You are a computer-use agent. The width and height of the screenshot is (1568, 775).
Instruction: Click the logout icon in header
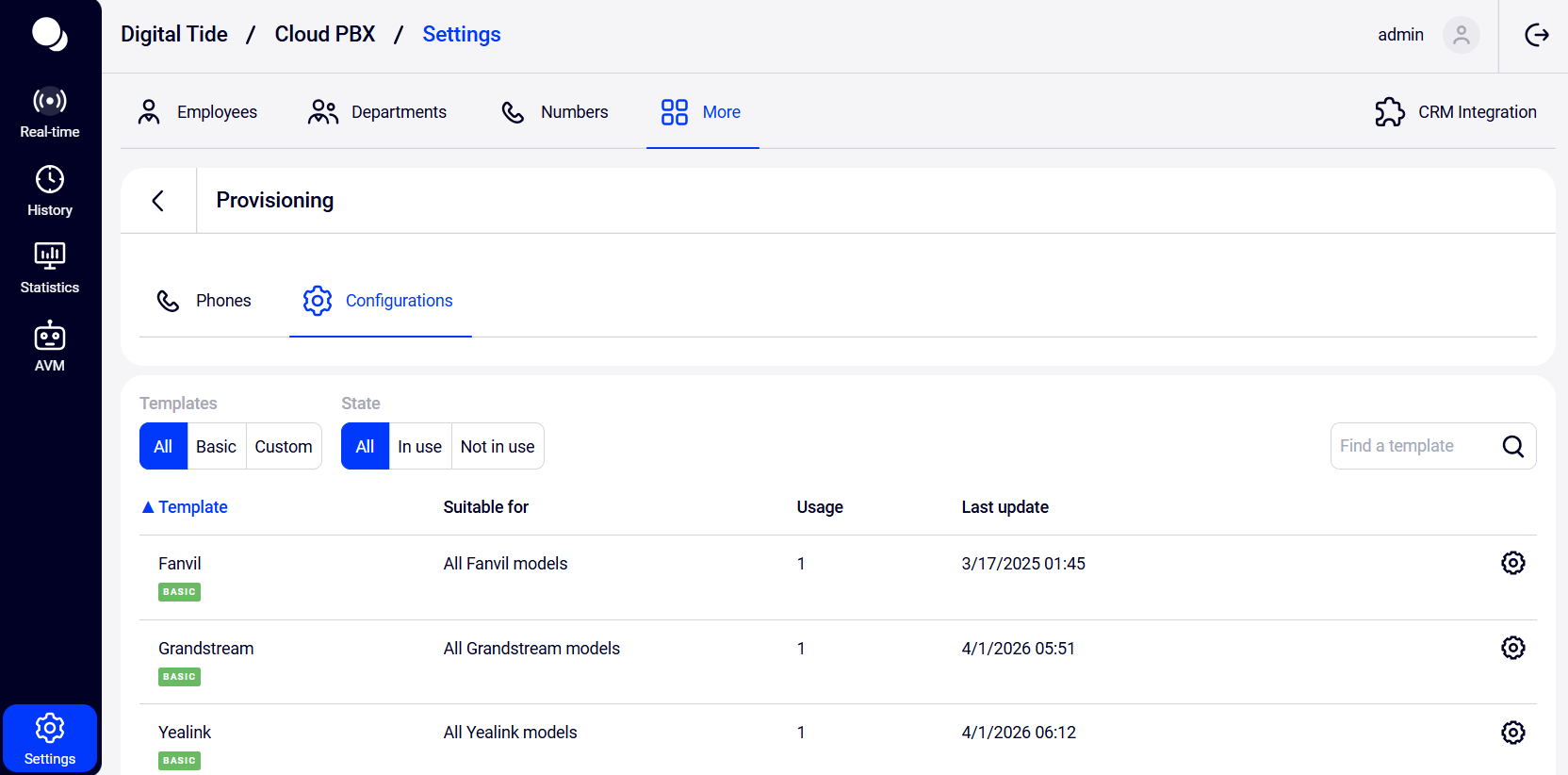coord(1536,35)
